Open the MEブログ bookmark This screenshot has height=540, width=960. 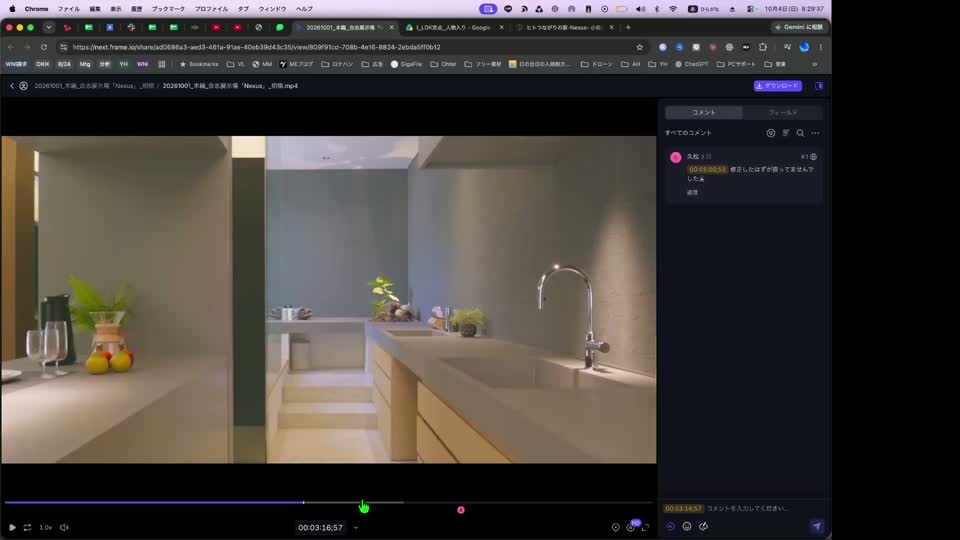[296, 64]
